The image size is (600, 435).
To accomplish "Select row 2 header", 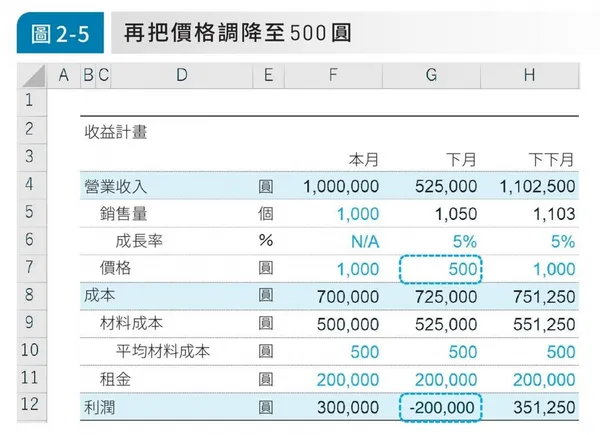I will tap(32, 130).
